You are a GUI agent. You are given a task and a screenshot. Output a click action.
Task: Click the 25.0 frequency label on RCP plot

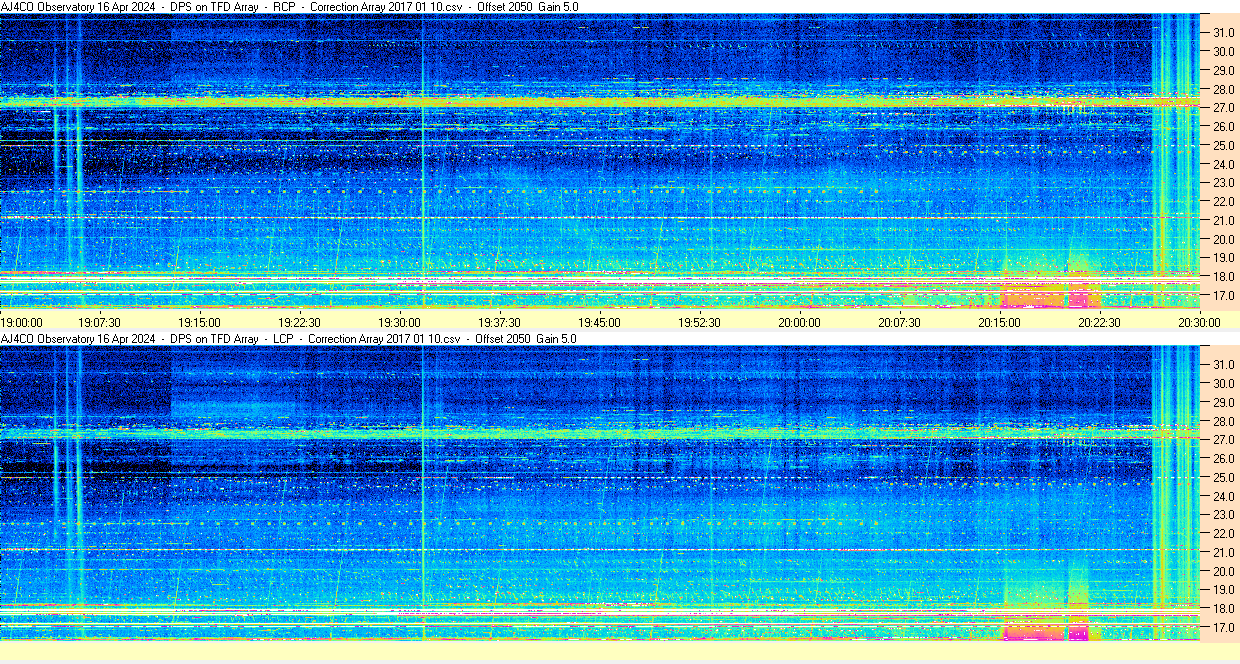point(1224,145)
